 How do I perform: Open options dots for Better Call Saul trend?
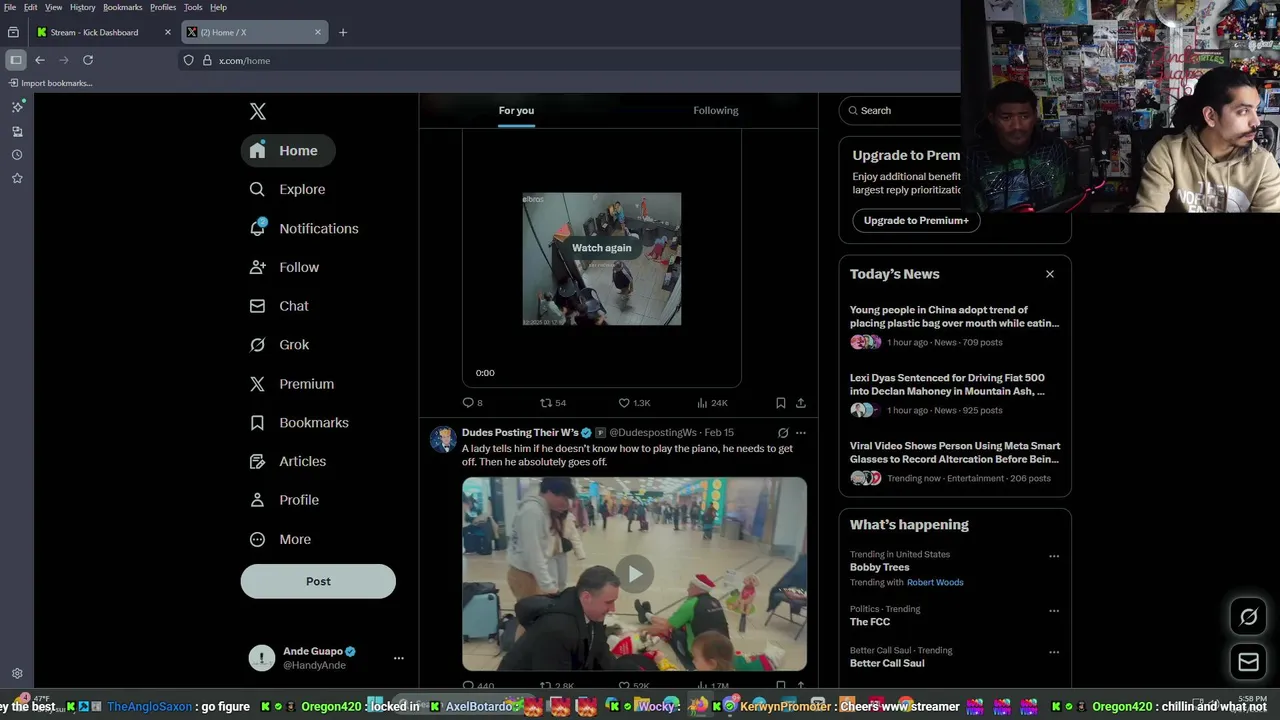tap(1054, 652)
